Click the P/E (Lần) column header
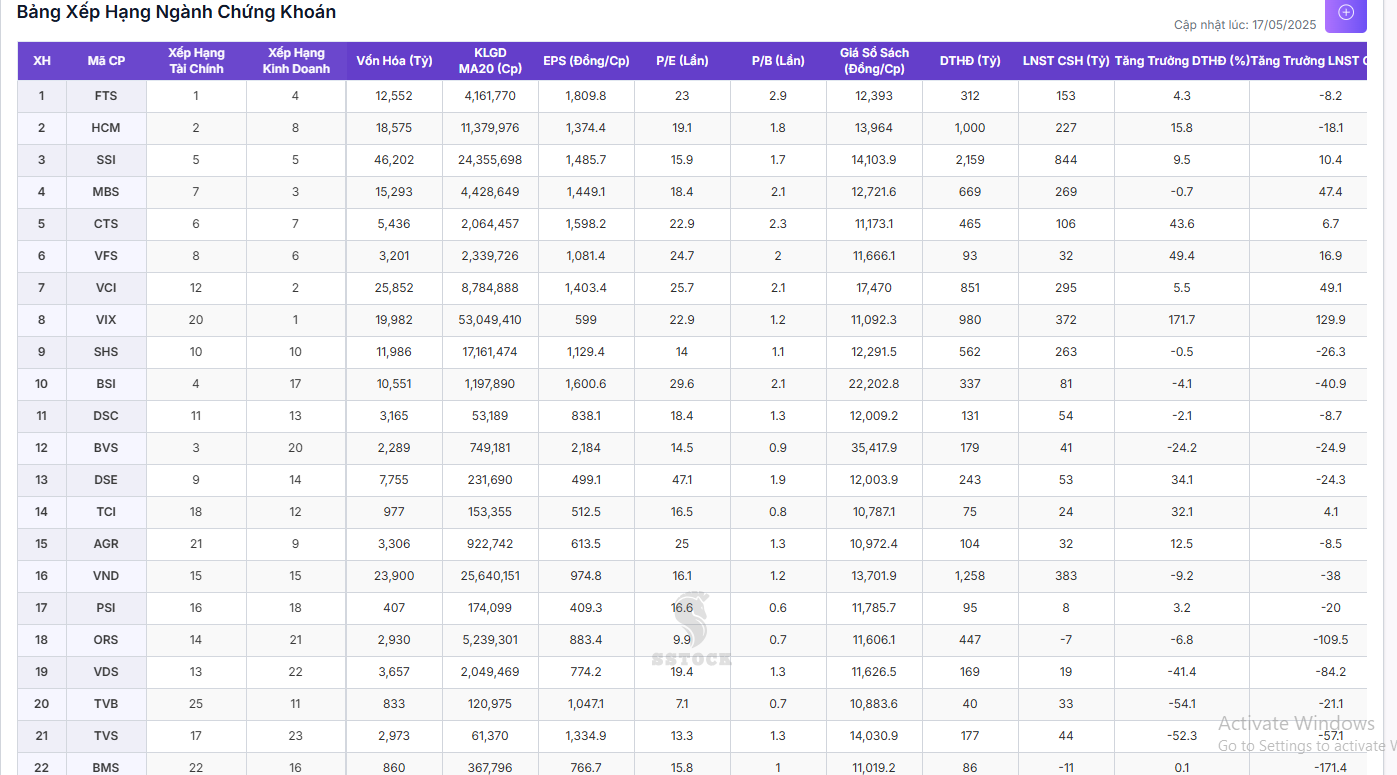1397x775 pixels. pos(682,61)
